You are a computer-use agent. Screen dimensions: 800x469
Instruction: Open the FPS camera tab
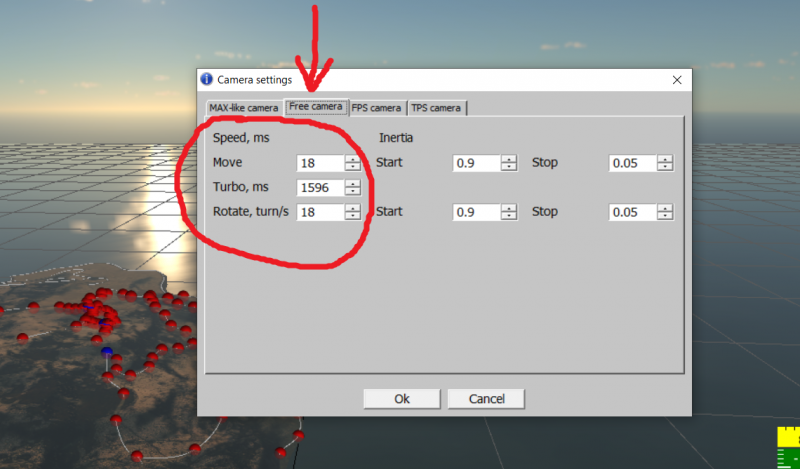[377, 108]
